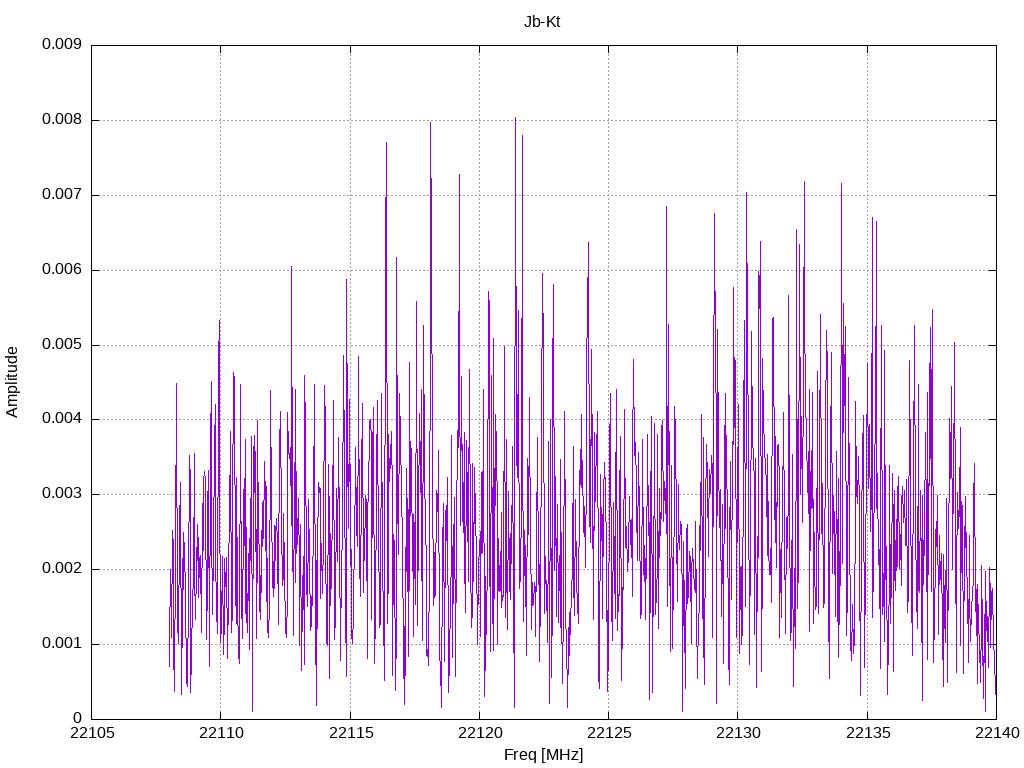Click y-axis tick label 0.009

pos(62,44)
